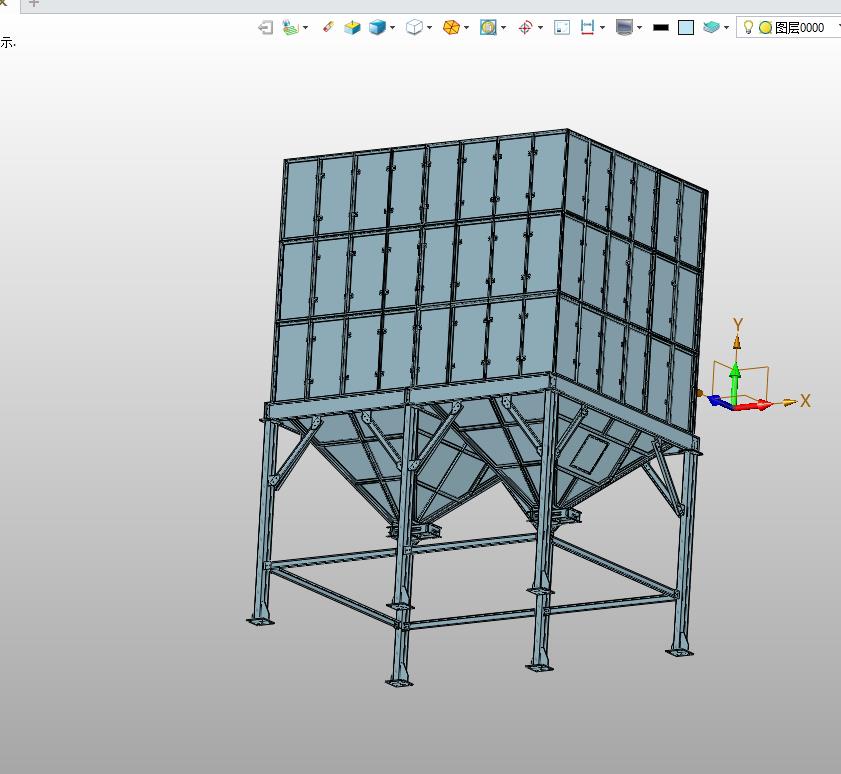Click the plus button to add new tab

pyautogui.click(x=34, y=4)
